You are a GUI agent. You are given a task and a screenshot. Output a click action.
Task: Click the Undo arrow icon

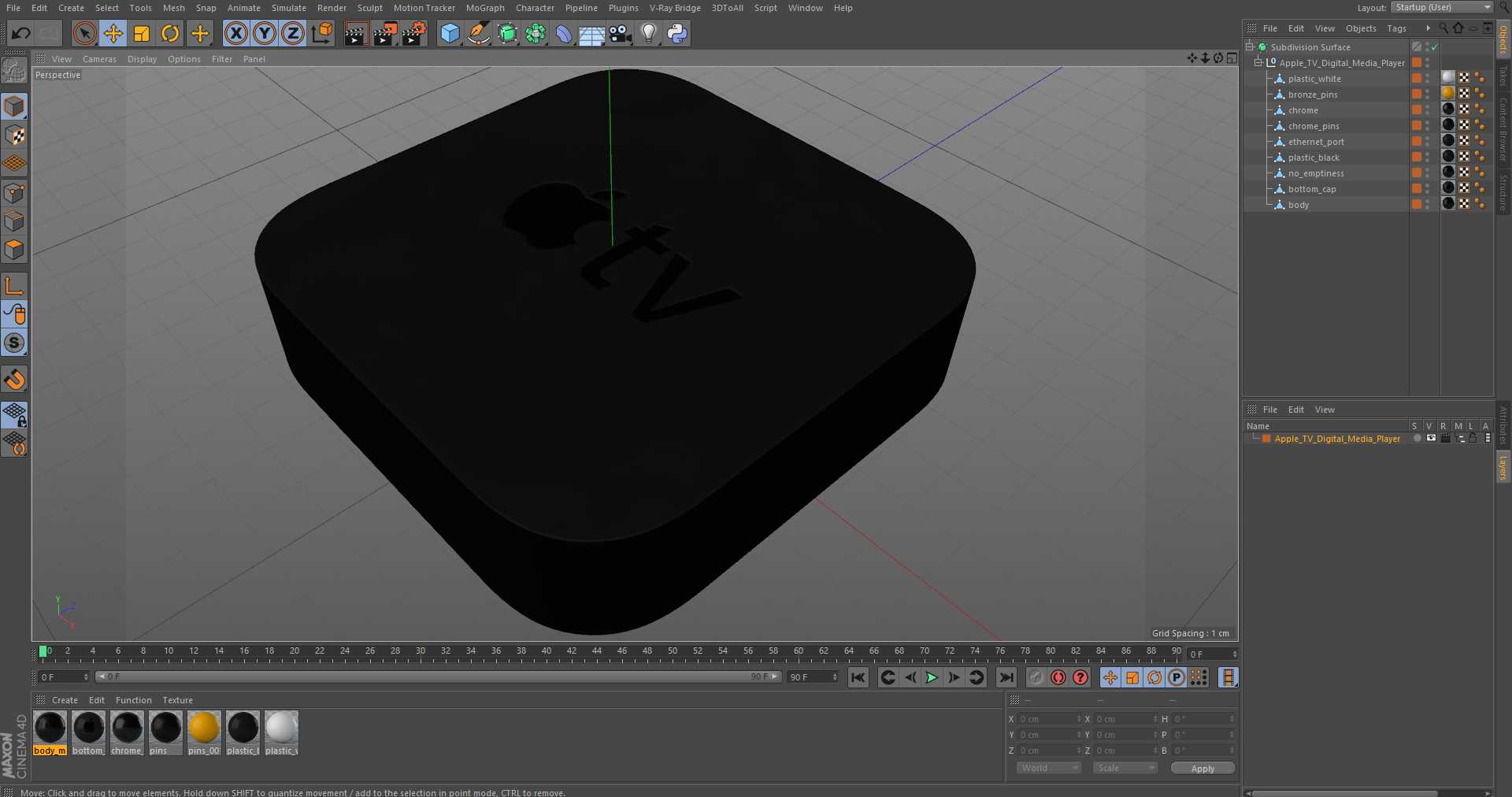[21, 33]
